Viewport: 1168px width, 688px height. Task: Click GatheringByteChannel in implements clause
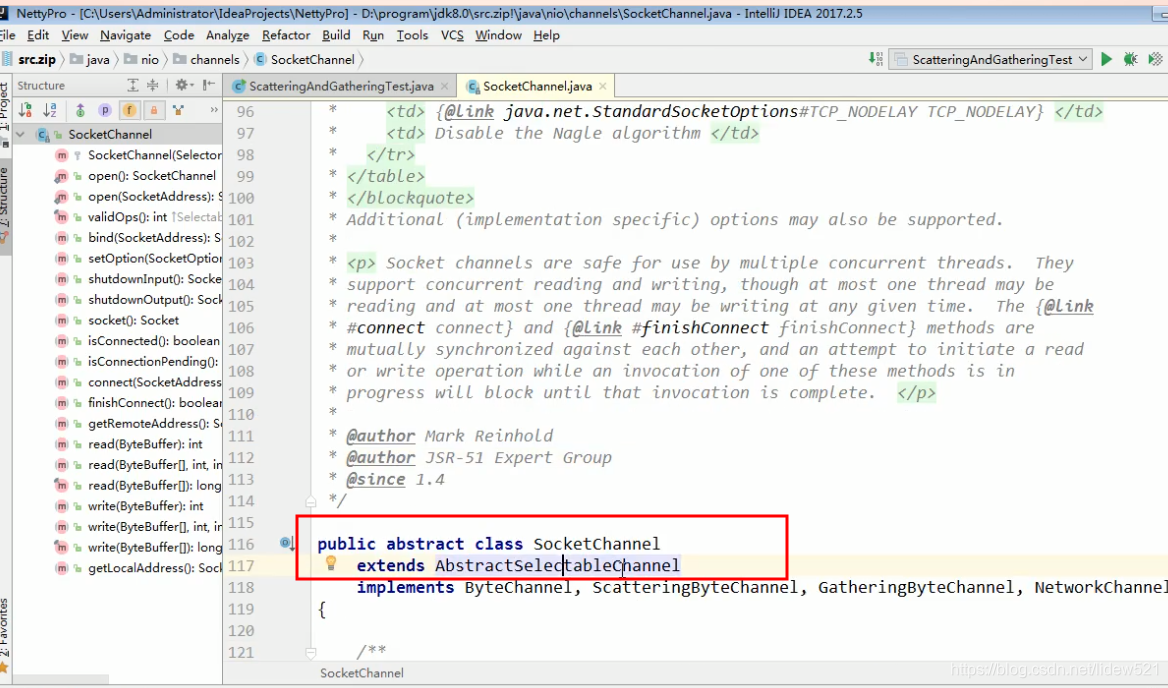tap(915, 587)
